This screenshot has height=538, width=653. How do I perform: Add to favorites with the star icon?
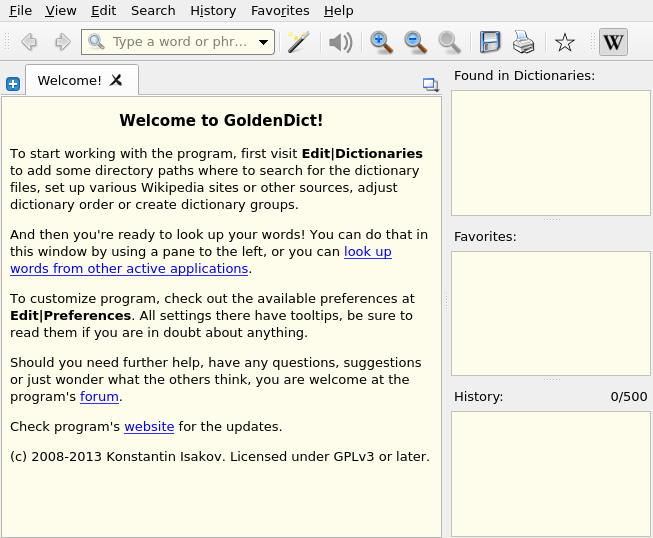coord(565,42)
